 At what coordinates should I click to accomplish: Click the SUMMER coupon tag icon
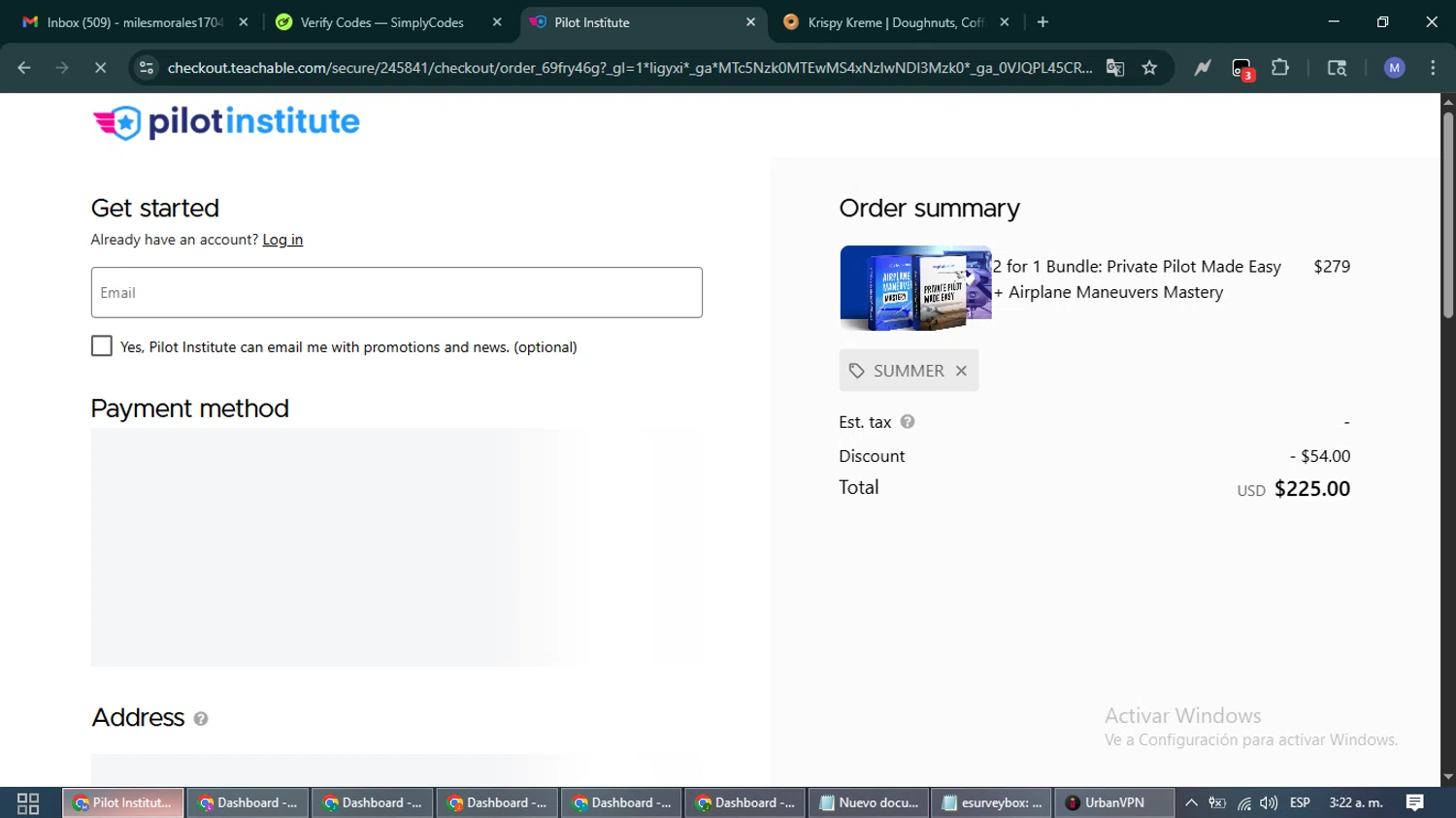[x=856, y=371]
